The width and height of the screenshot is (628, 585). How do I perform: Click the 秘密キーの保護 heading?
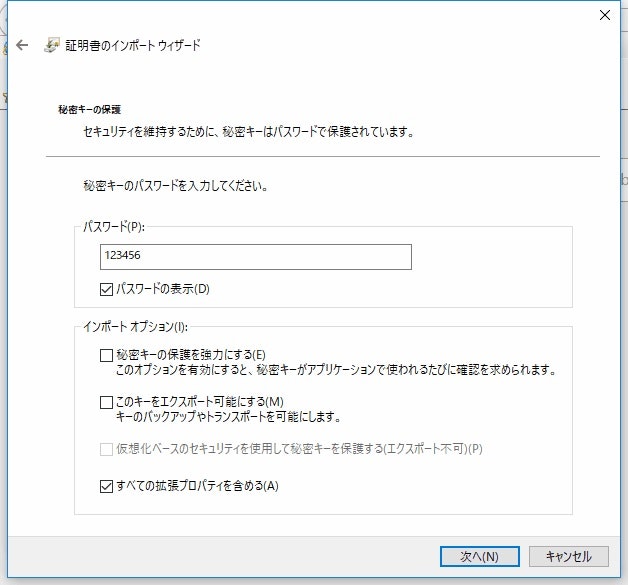pyautogui.click(x=90, y=109)
